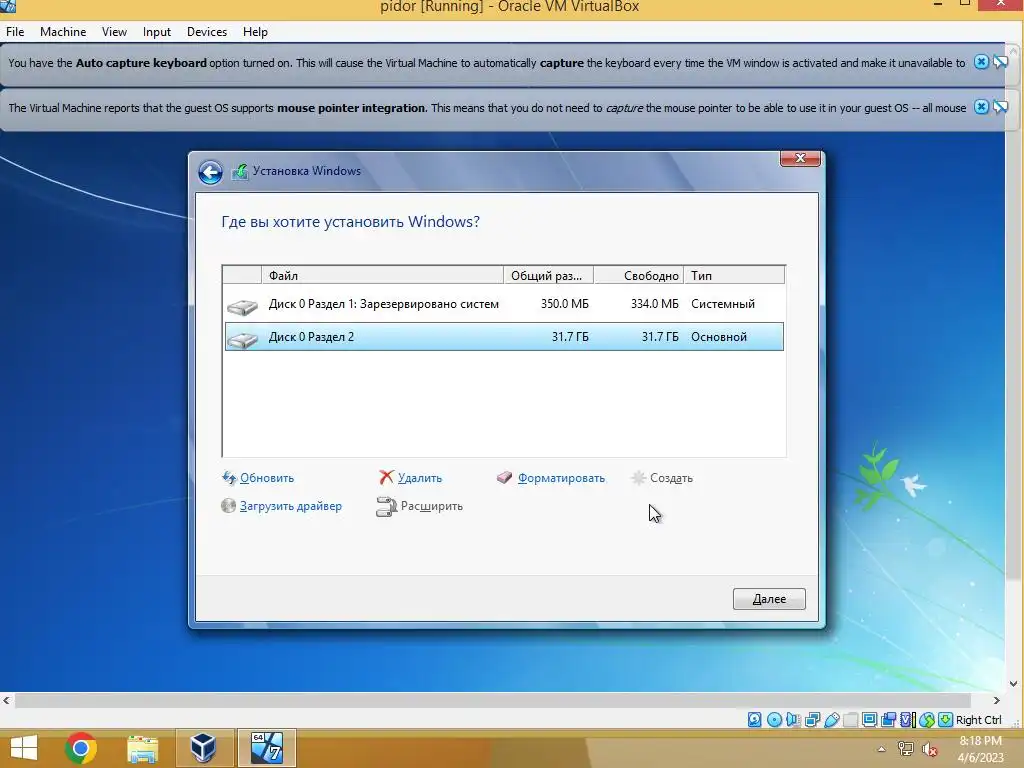Open the File menu
The image size is (1024, 768).
[x=15, y=32]
